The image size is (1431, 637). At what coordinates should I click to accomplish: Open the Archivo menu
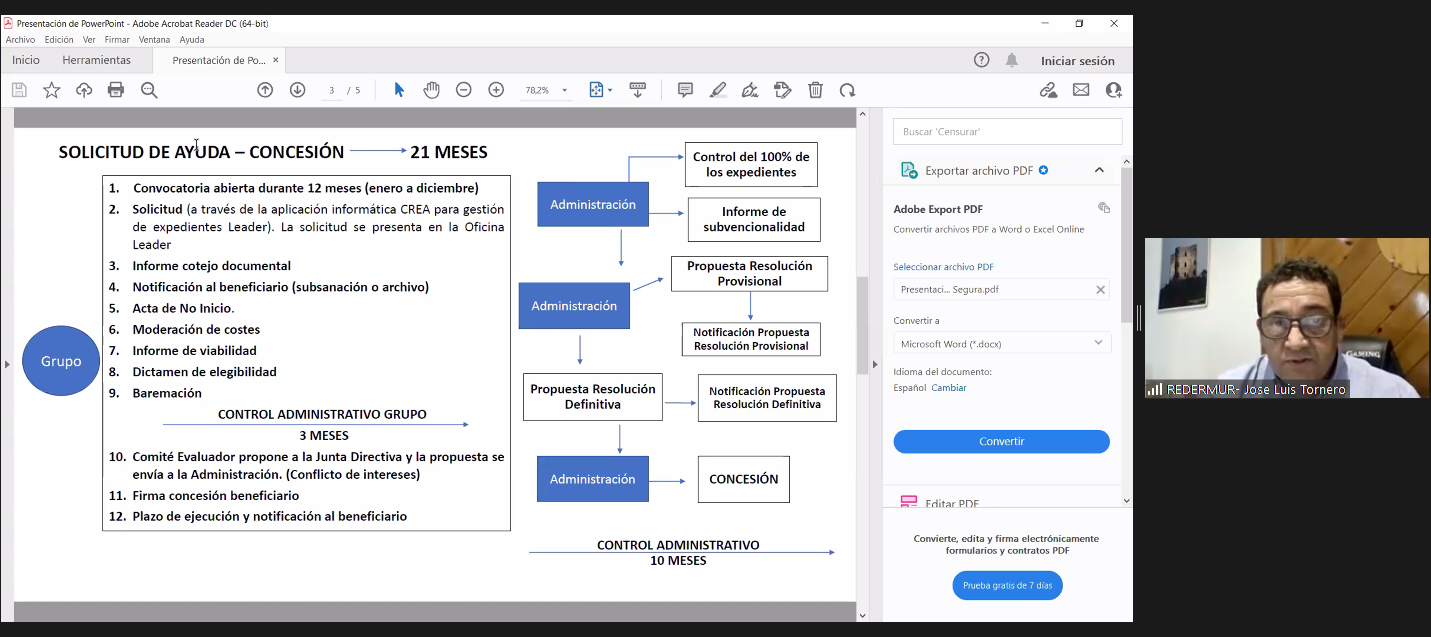(20, 40)
